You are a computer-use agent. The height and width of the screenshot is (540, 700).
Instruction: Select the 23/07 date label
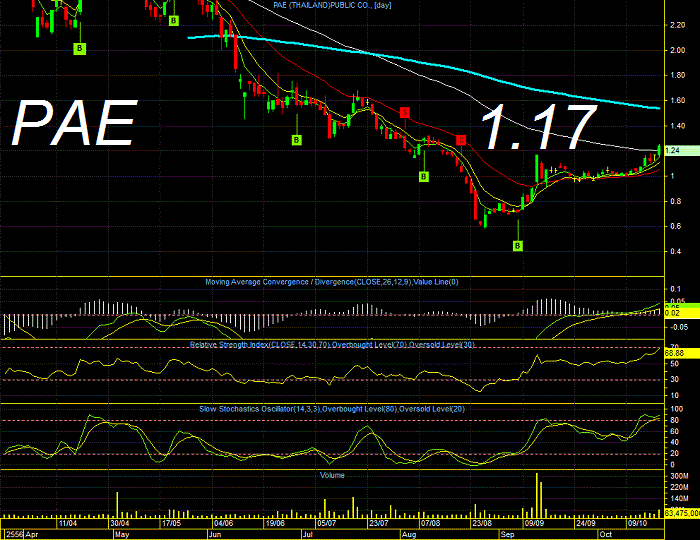coord(379,523)
